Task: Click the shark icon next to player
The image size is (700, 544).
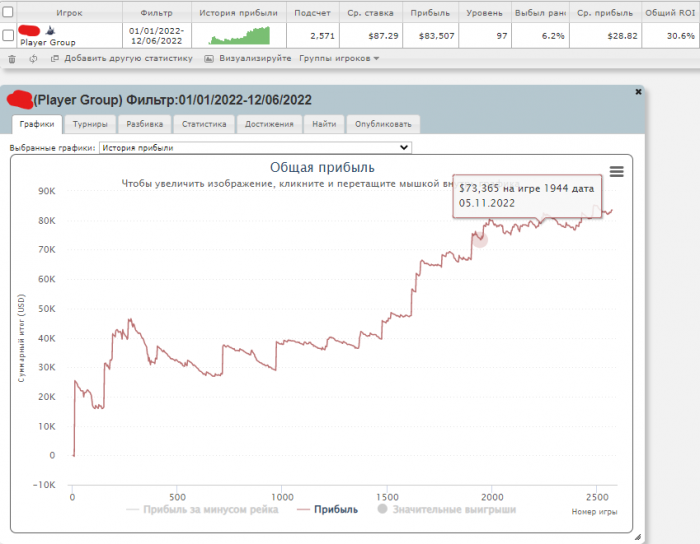Action: 50,31
